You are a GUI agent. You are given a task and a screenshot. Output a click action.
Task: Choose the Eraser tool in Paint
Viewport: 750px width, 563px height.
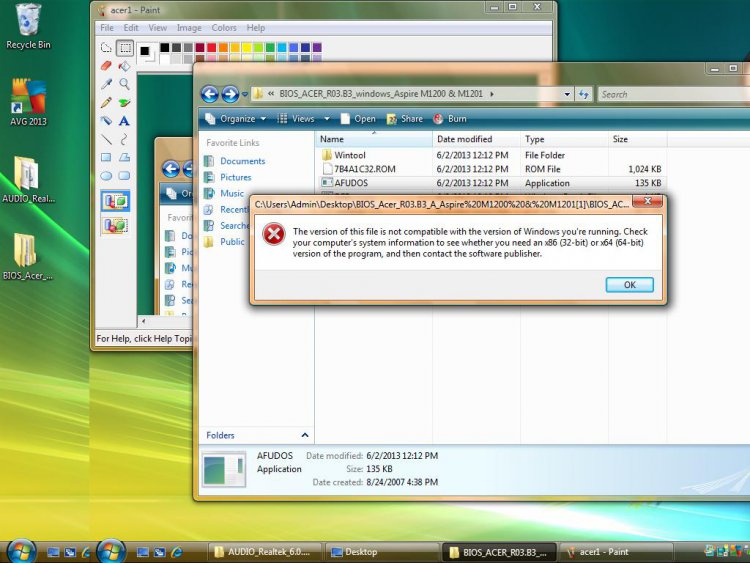click(106, 66)
